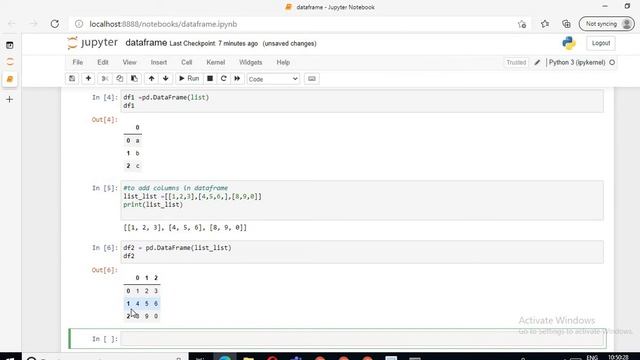The height and width of the screenshot is (360, 640).
Task: Open the Favorites list icon
Action: click(545, 24)
